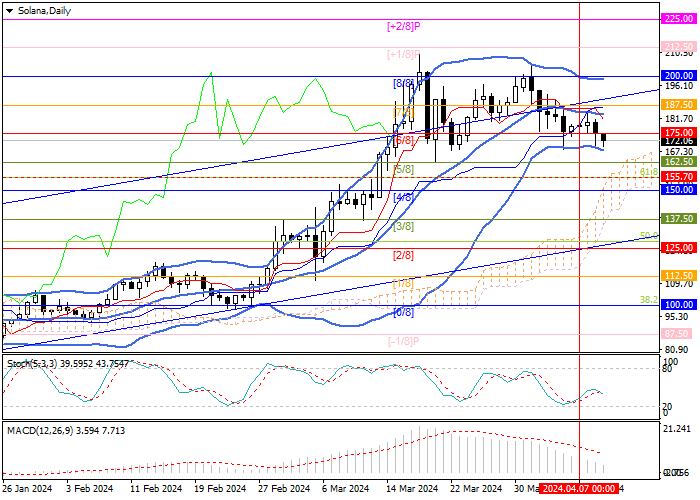Select the 50.0 Fibonacci level label
Image resolution: width=700 pixels, height=500 pixels.
(x=649, y=235)
